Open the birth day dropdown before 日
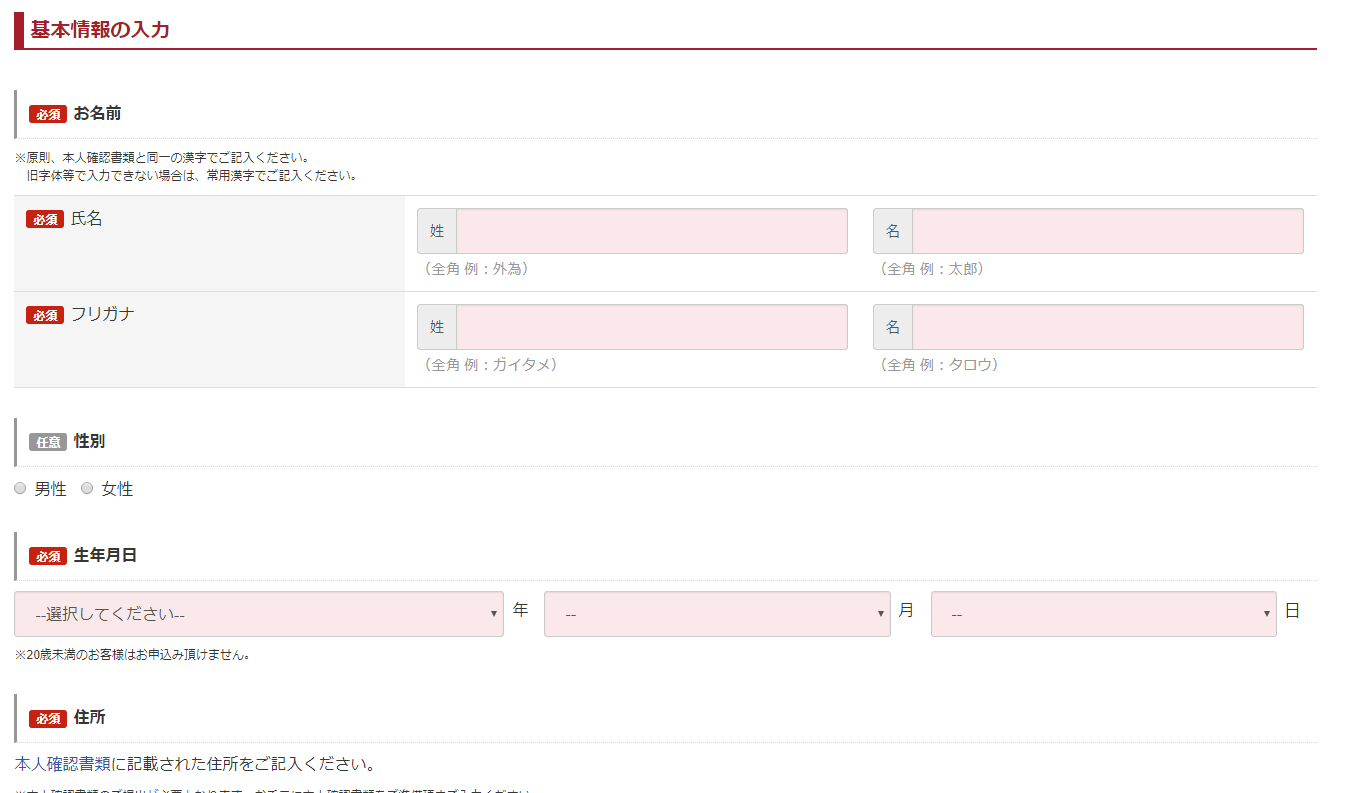 click(x=1104, y=614)
